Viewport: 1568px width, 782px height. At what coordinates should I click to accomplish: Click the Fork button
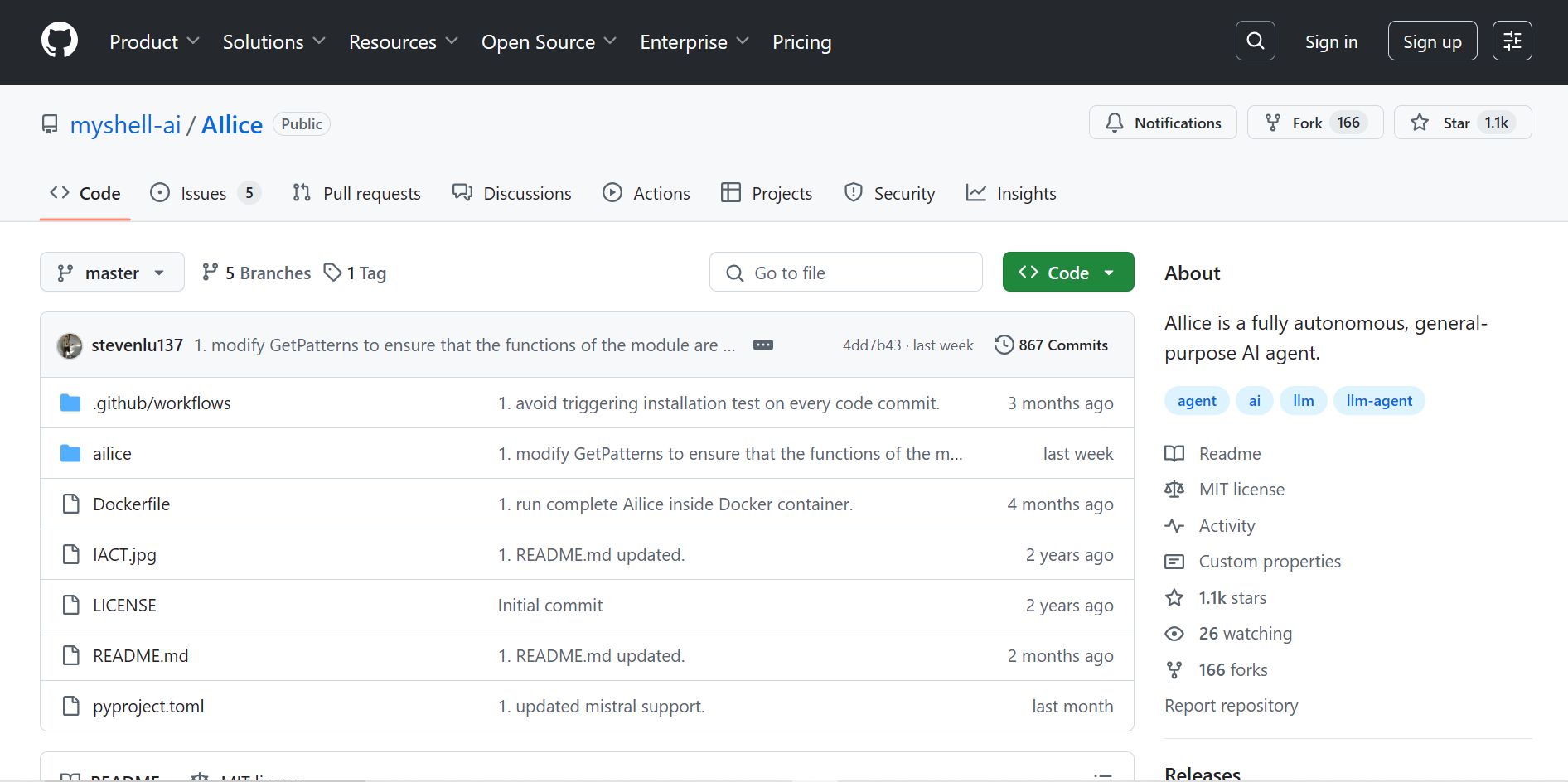tap(1315, 123)
